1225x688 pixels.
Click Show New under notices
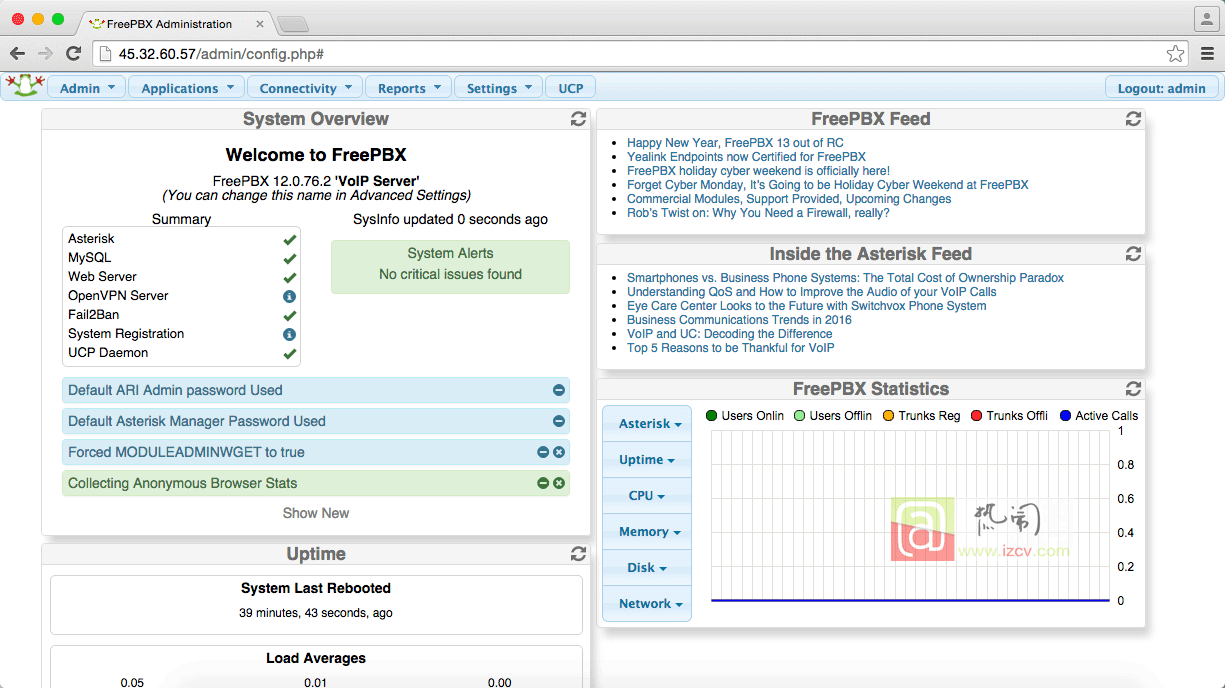click(316, 513)
